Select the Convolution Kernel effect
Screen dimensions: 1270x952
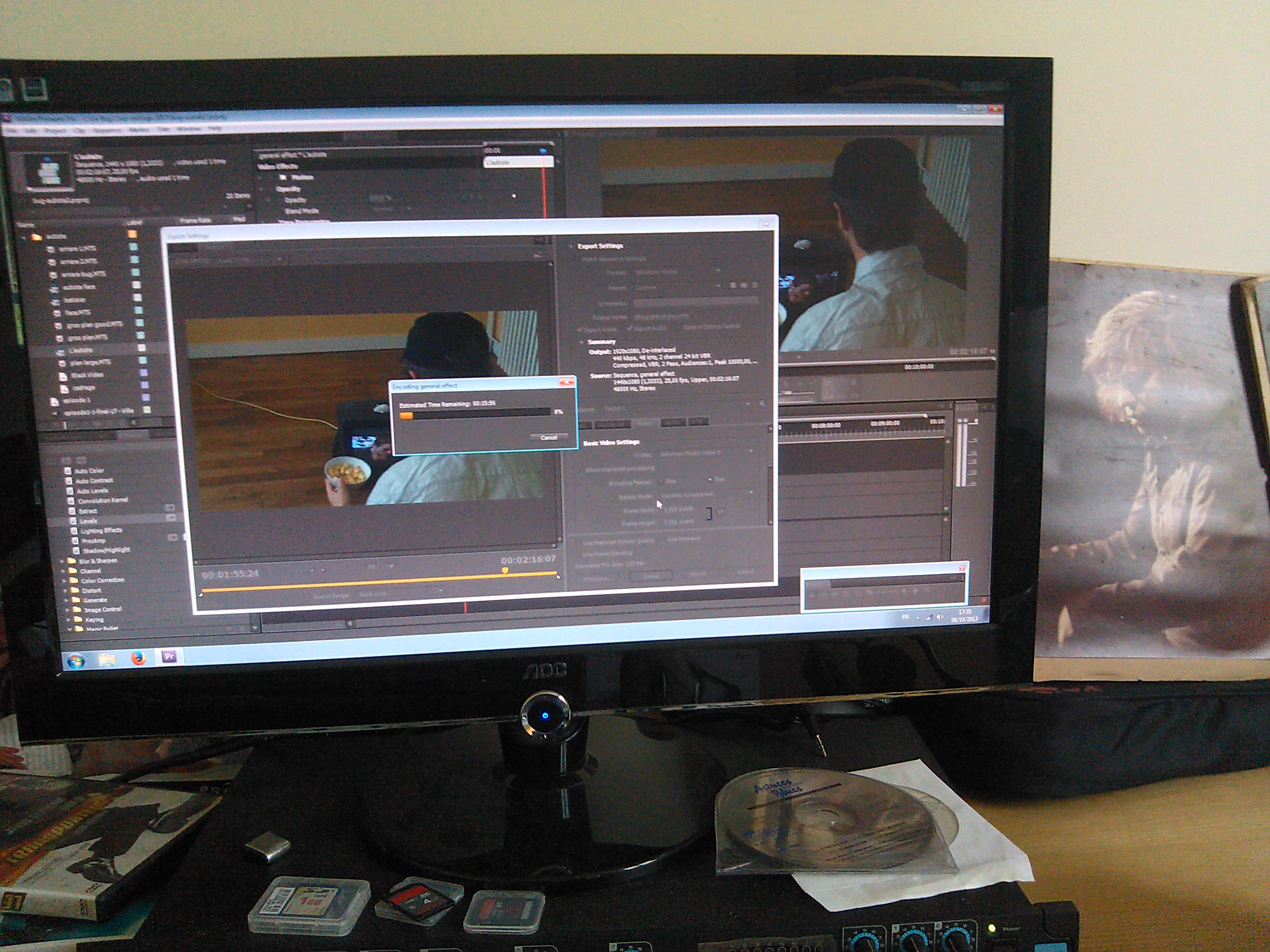click(x=103, y=500)
